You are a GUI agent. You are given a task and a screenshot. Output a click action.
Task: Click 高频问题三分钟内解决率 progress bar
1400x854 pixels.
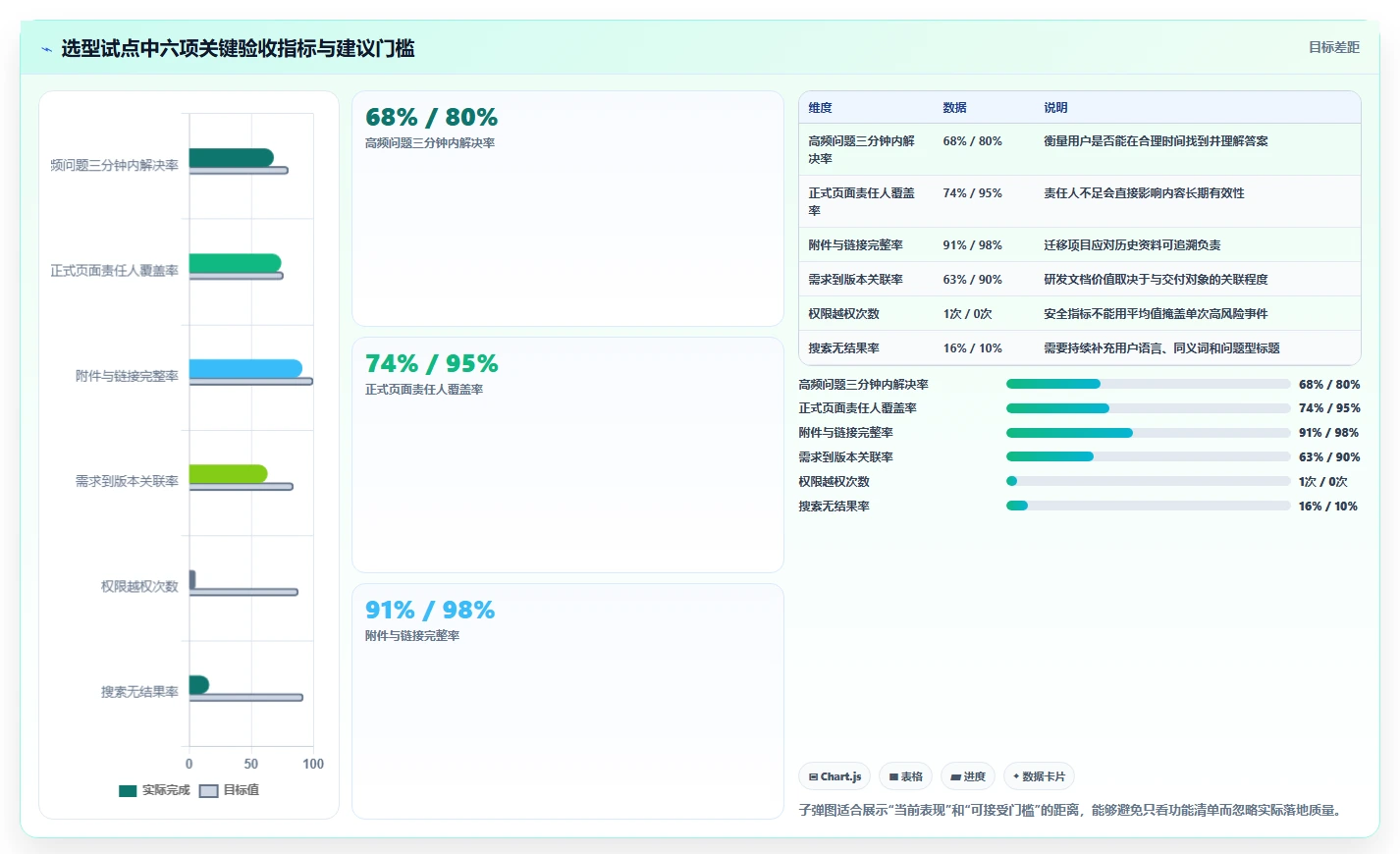tap(1148, 384)
